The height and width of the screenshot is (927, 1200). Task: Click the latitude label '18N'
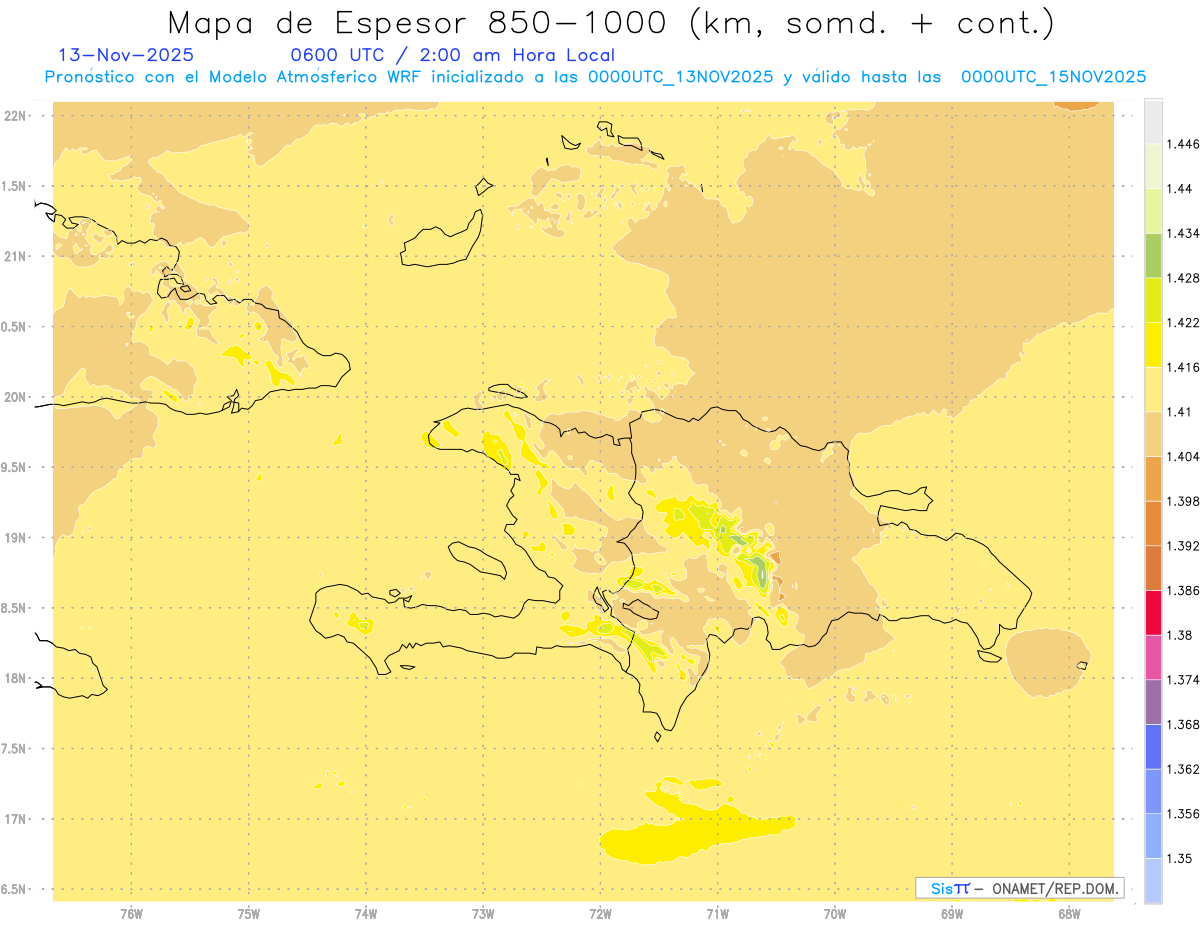(x=15, y=678)
